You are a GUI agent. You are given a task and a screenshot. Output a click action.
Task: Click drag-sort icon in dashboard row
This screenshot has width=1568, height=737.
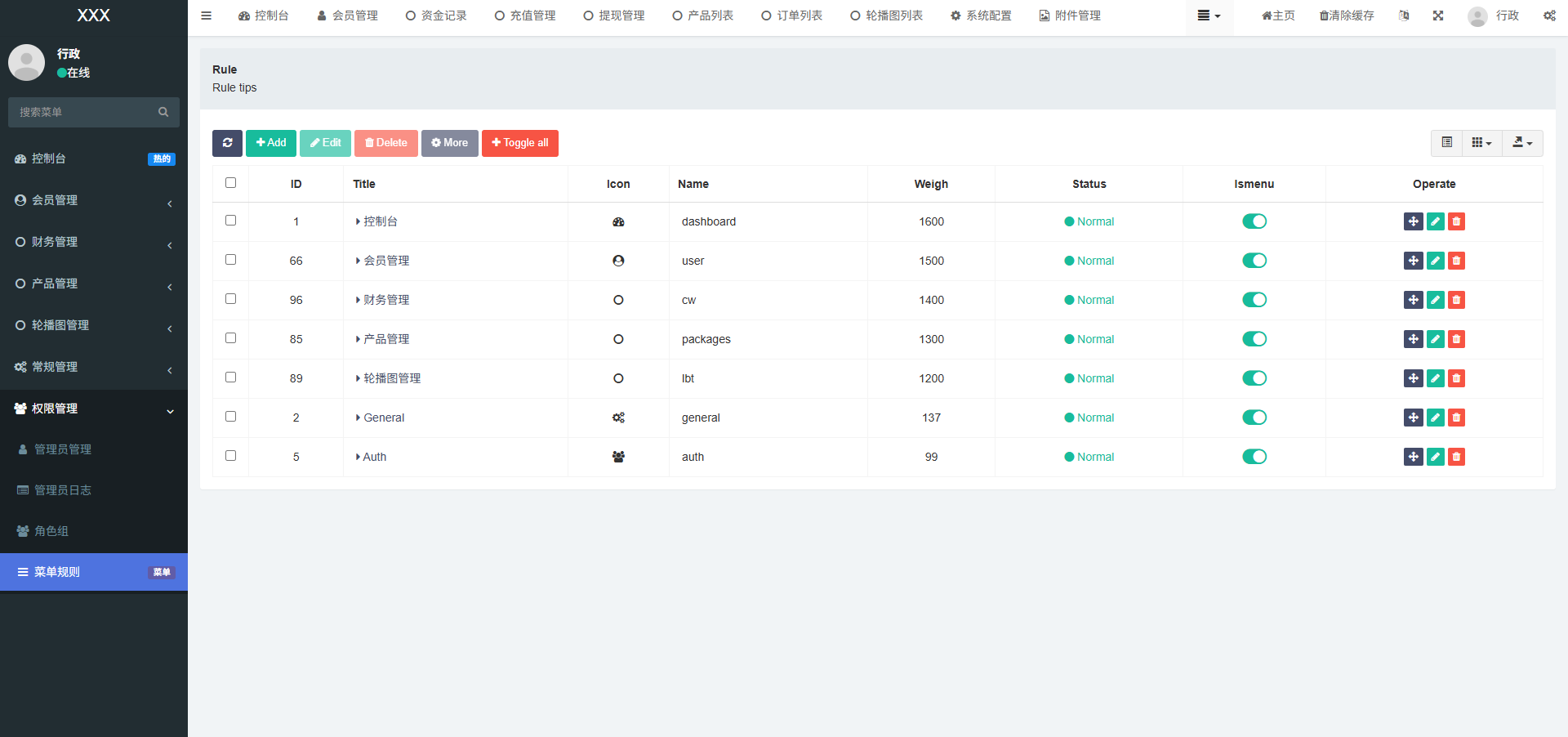(x=1413, y=221)
